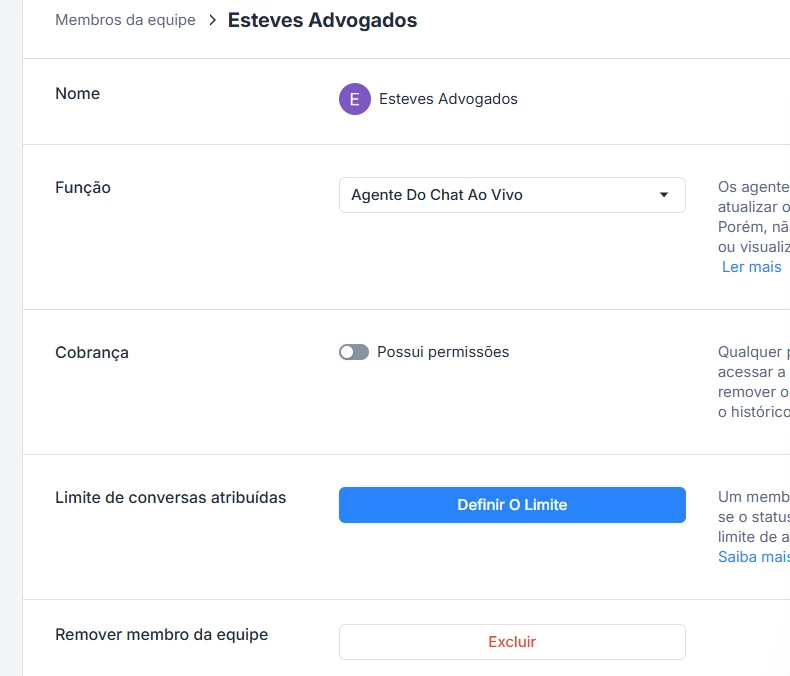Click the purple E avatar icon
Image resolution: width=790 pixels, height=676 pixels.
click(355, 99)
